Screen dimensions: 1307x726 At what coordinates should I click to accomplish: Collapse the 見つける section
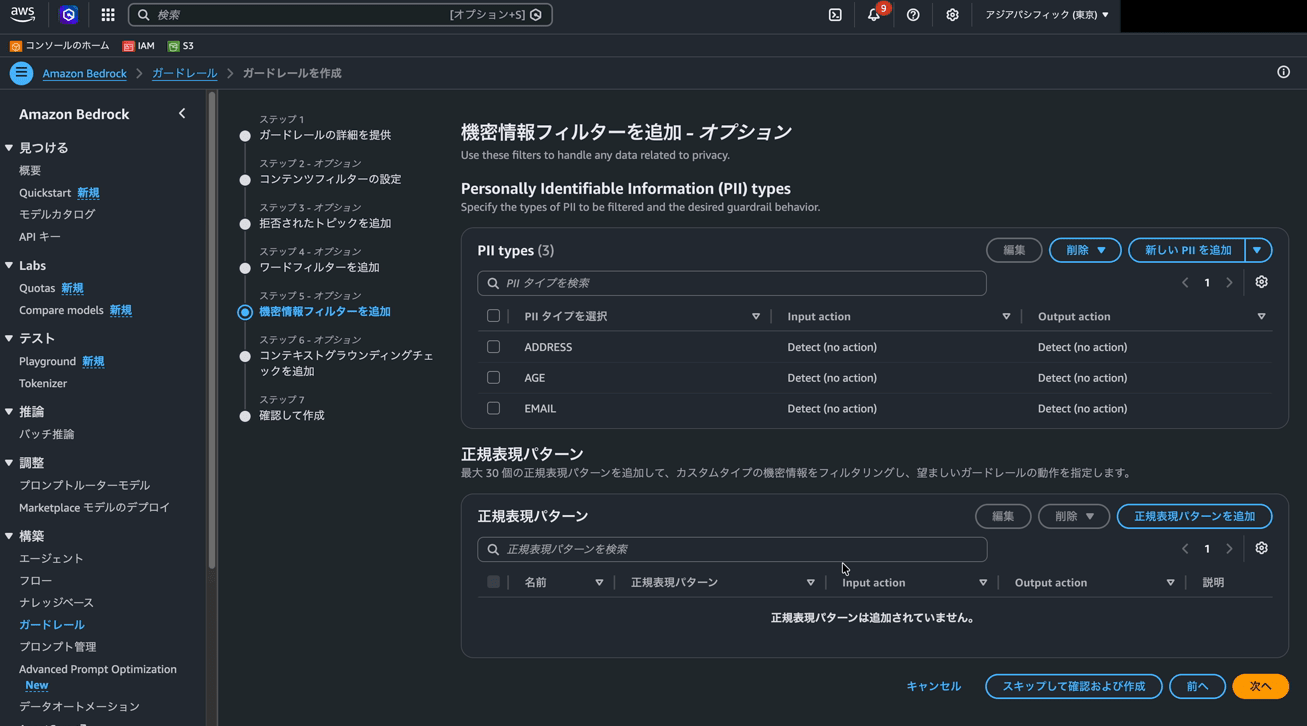point(9,147)
